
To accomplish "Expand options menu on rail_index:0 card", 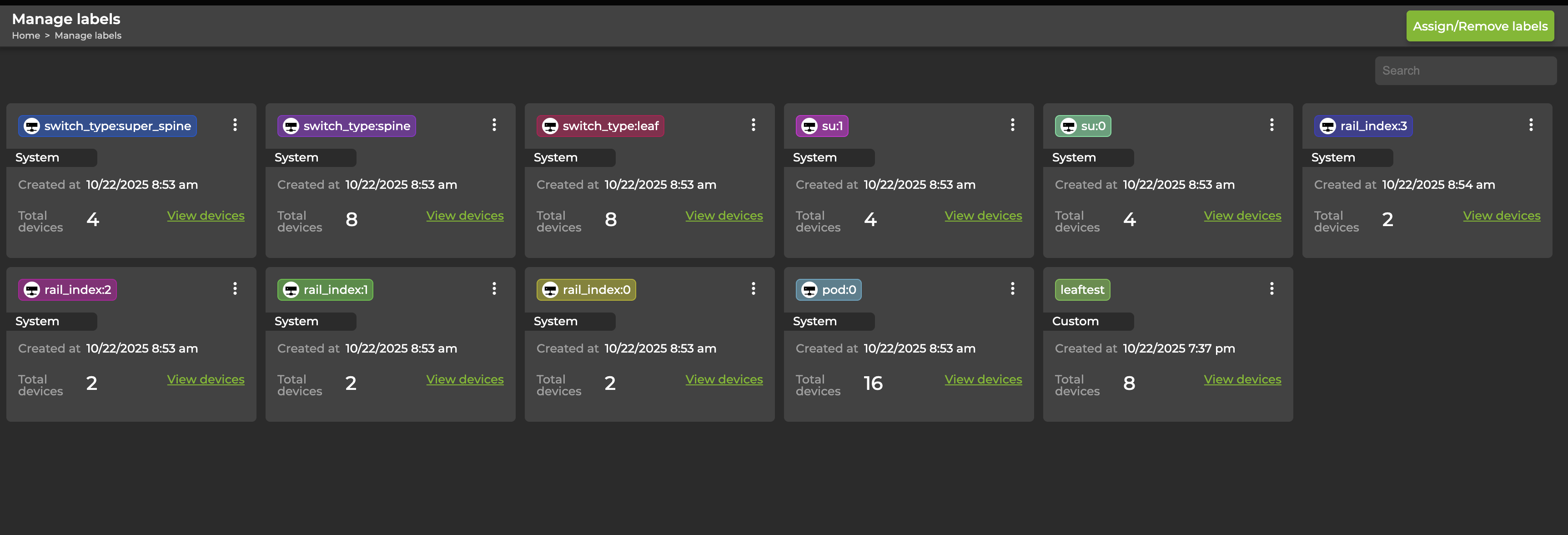I will 753,288.
